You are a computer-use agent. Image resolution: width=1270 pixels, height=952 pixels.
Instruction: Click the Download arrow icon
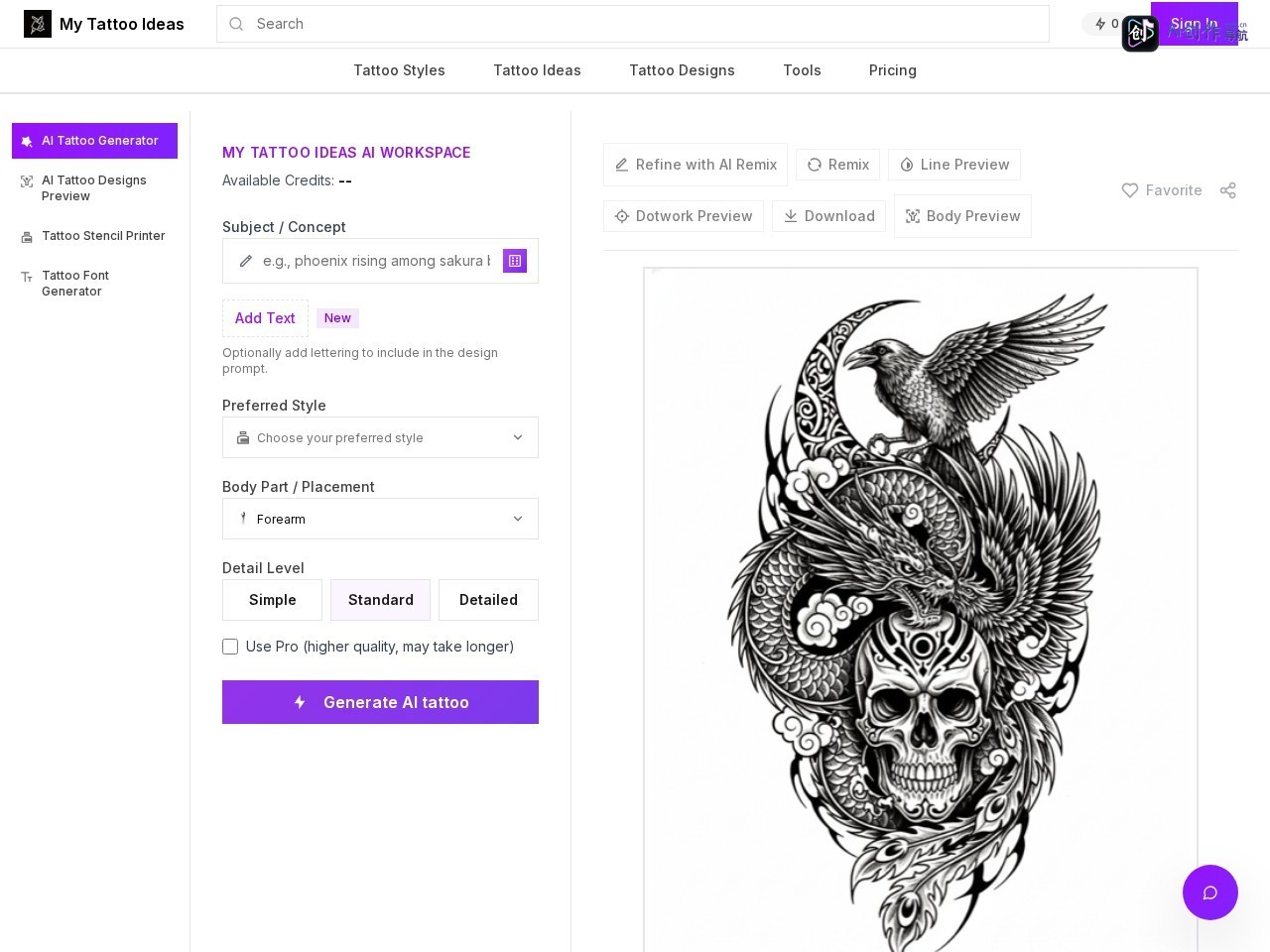click(x=791, y=216)
